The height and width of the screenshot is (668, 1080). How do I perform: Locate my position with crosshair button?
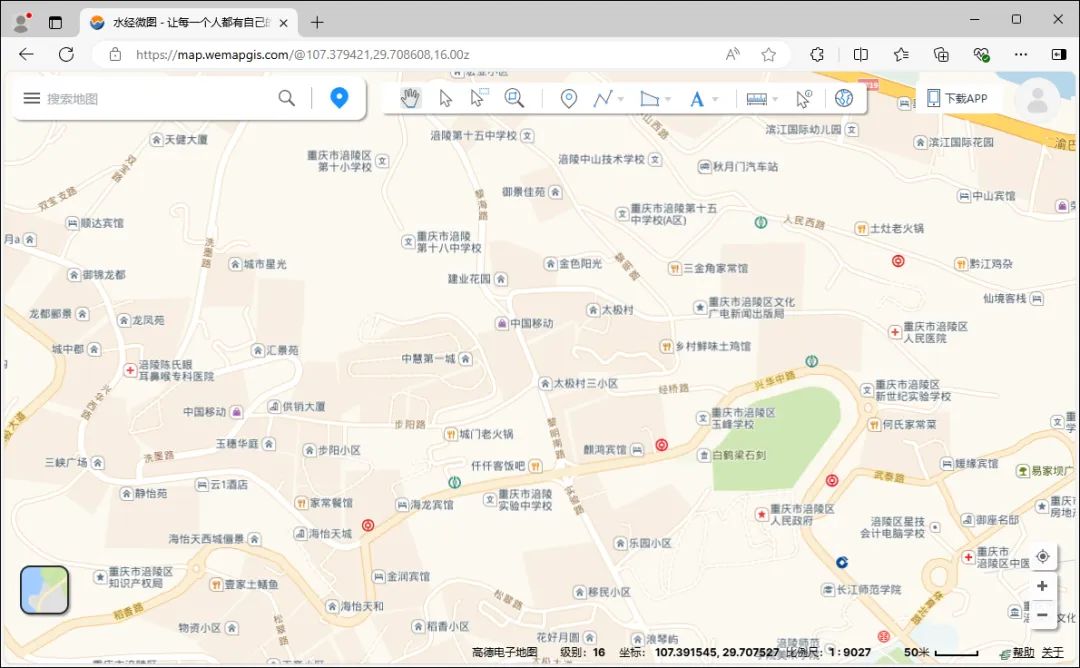pos(1043,556)
